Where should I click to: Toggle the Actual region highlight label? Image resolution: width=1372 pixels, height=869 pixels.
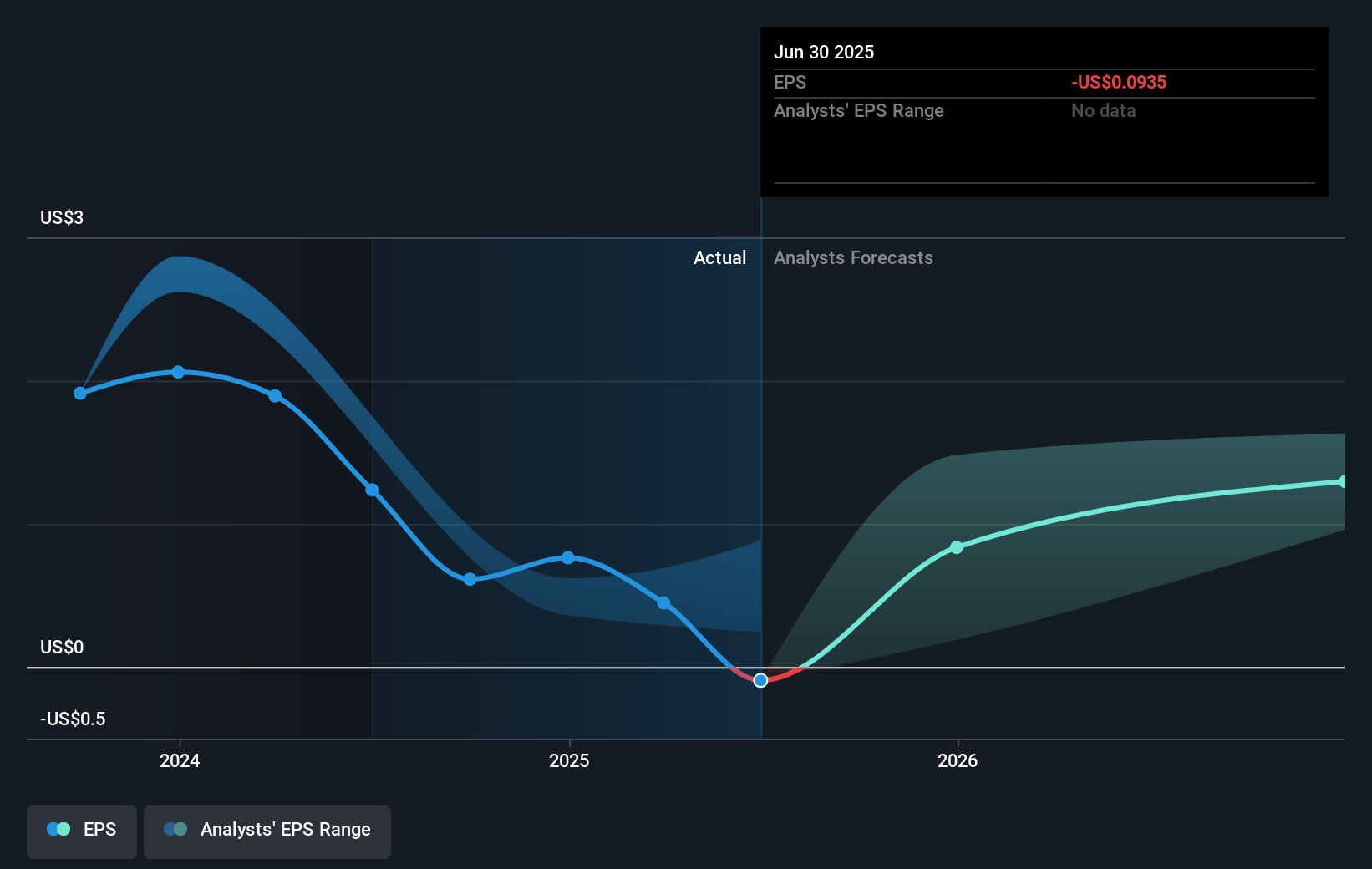(720, 257)
